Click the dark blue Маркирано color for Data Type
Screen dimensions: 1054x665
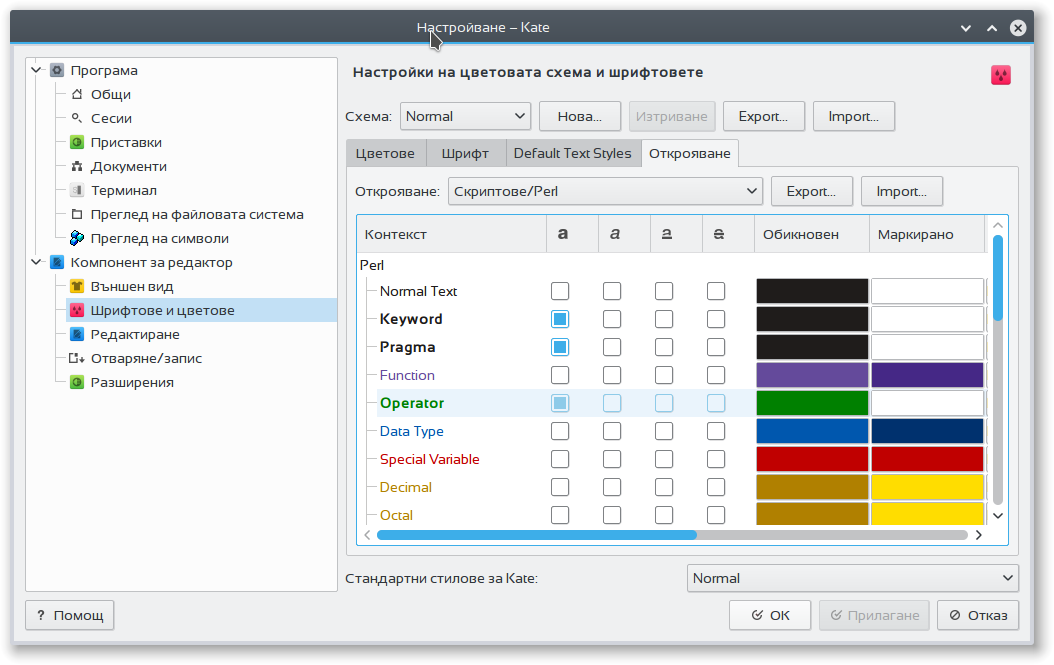(928, 431)
